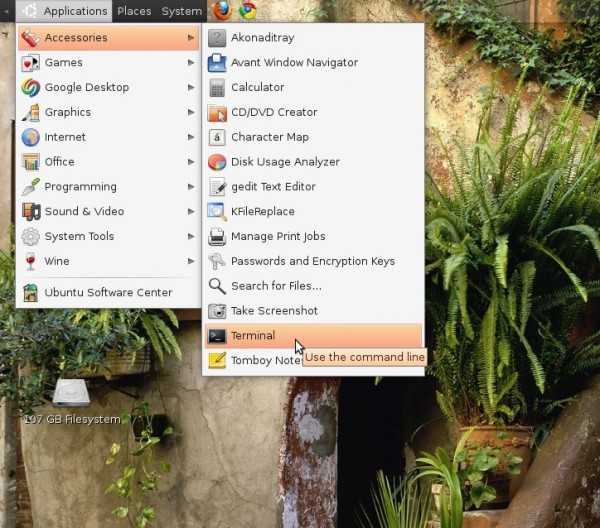The image size is (600, 528).
Task: Click the gedit notepad pencil icon
Action: click(217, 187)
